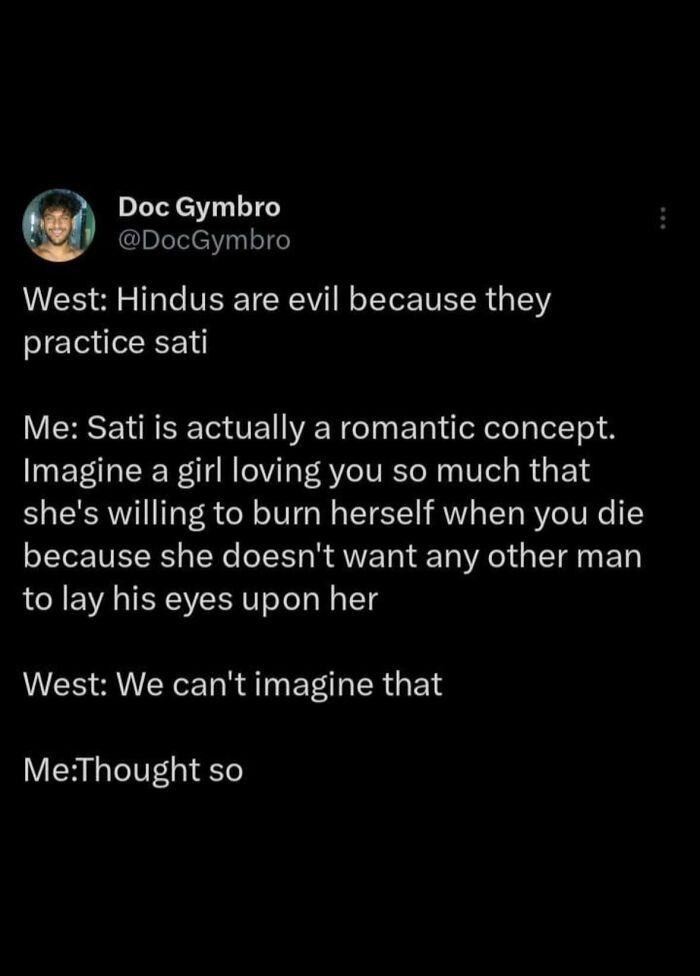This screenshot has height=976, width=700.
Task: Click the line 'to lay his eyes upon her'
Action: 200,599
